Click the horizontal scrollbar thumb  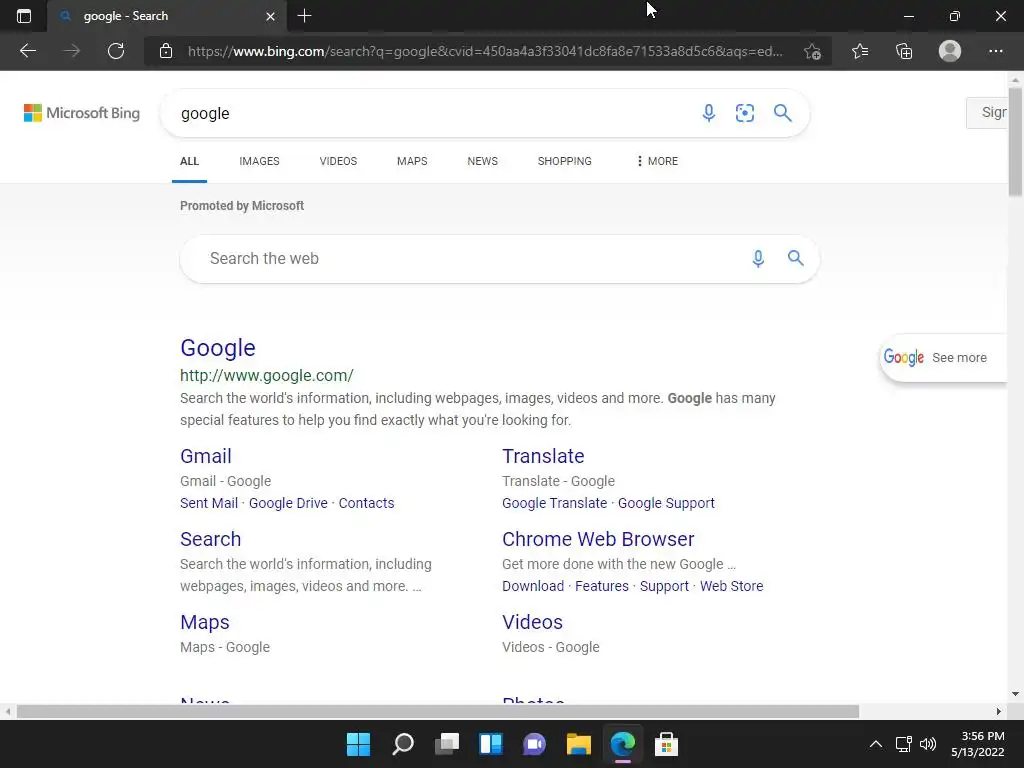[438, 711]
